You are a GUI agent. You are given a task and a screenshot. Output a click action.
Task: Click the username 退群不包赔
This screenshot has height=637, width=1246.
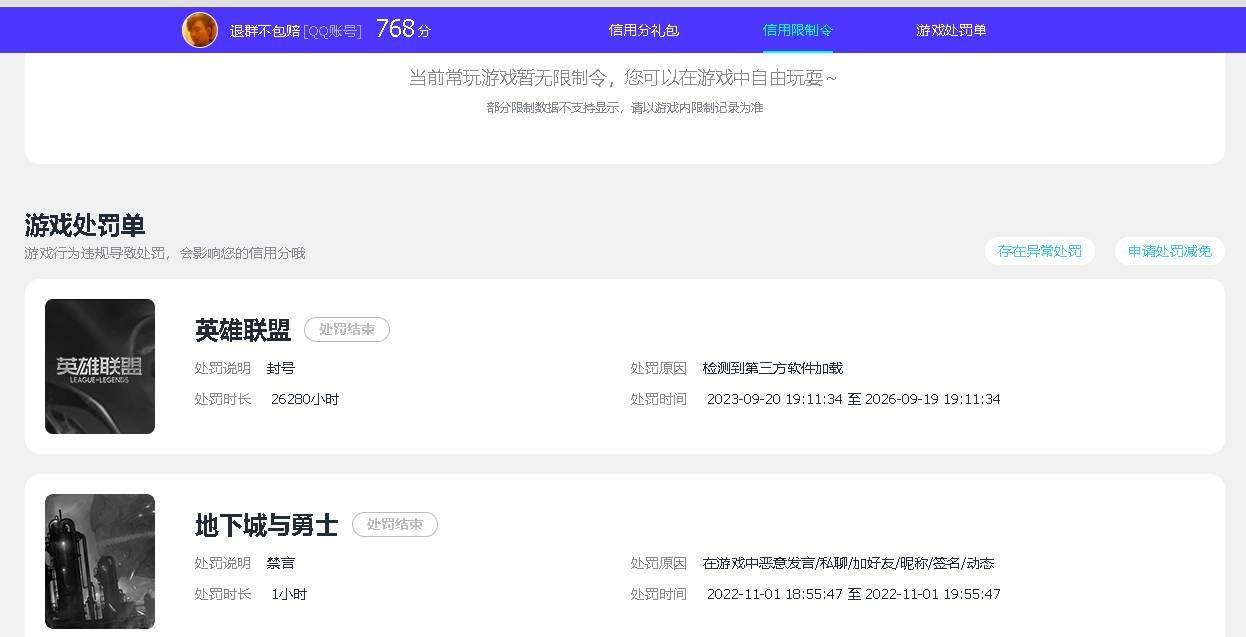pyautogui.click(x=265, y=31)
